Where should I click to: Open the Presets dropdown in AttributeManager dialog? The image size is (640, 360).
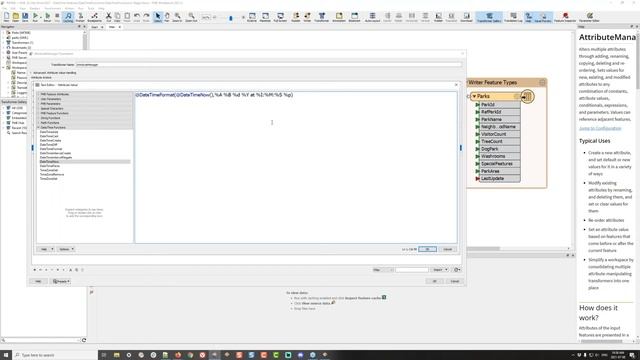pyautogui.click(x=61, y=281)
